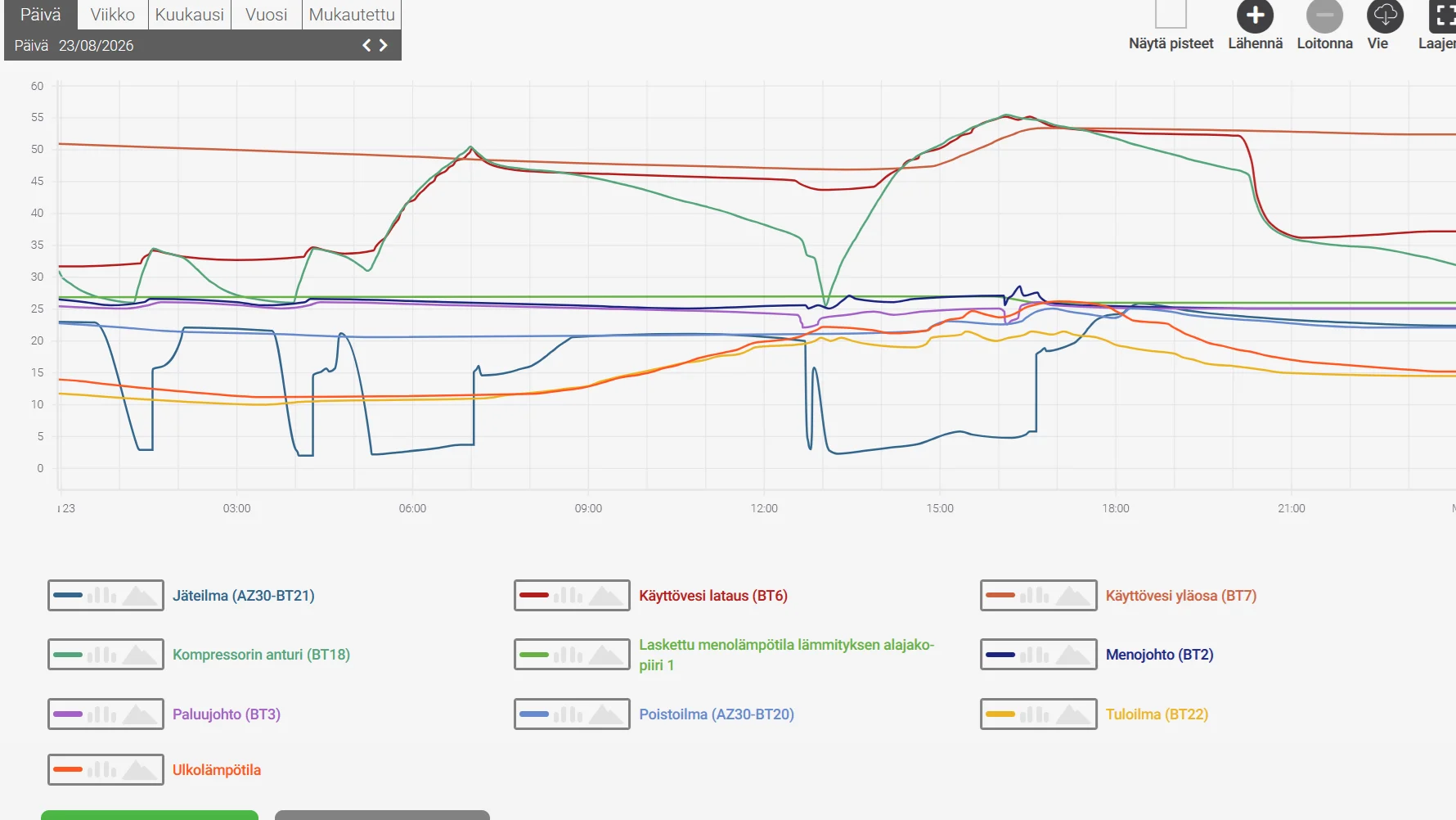Toggle Ulkolämpötila legend box

pyautogui.click(x=106, y=770)
